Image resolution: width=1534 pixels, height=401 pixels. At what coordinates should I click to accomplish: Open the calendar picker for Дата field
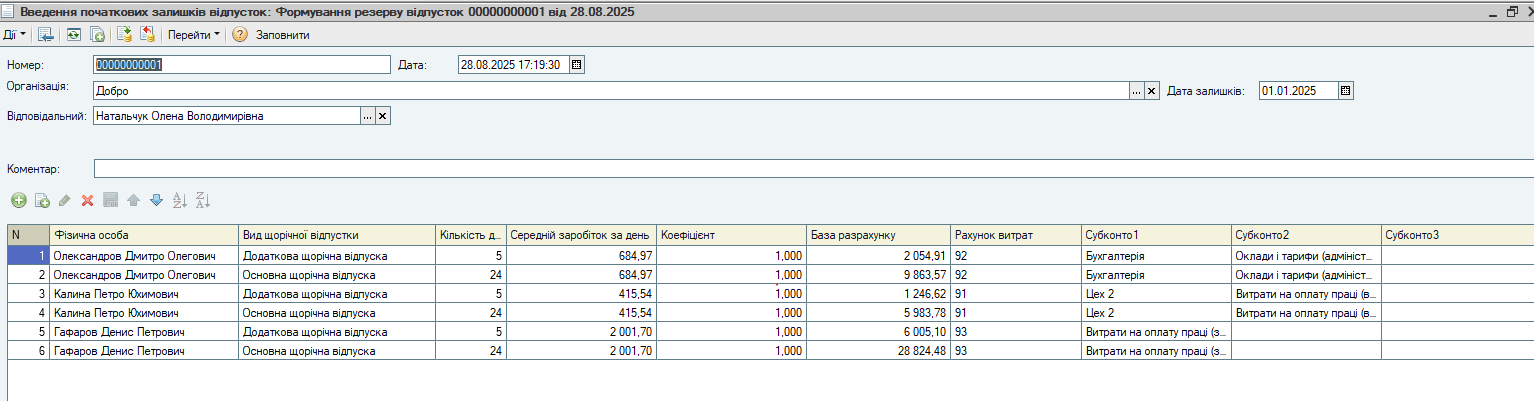(x=576, y=65)
